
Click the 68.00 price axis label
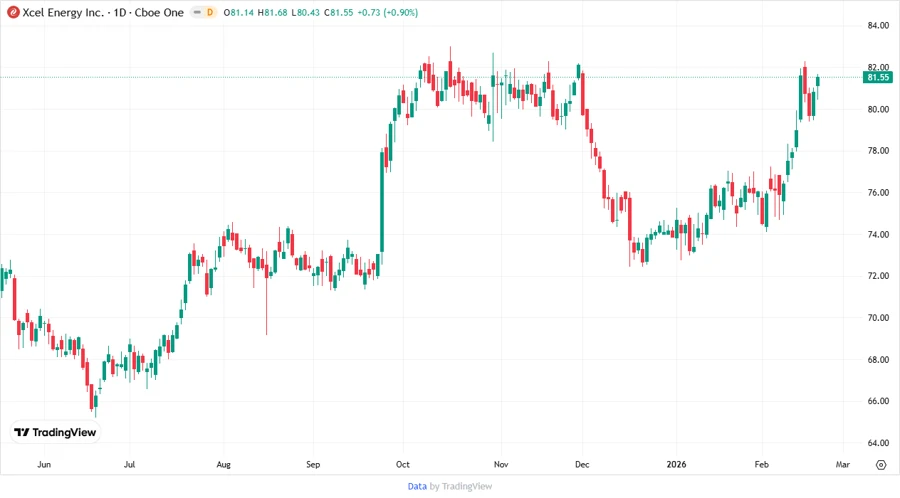(x=878, y=360)
